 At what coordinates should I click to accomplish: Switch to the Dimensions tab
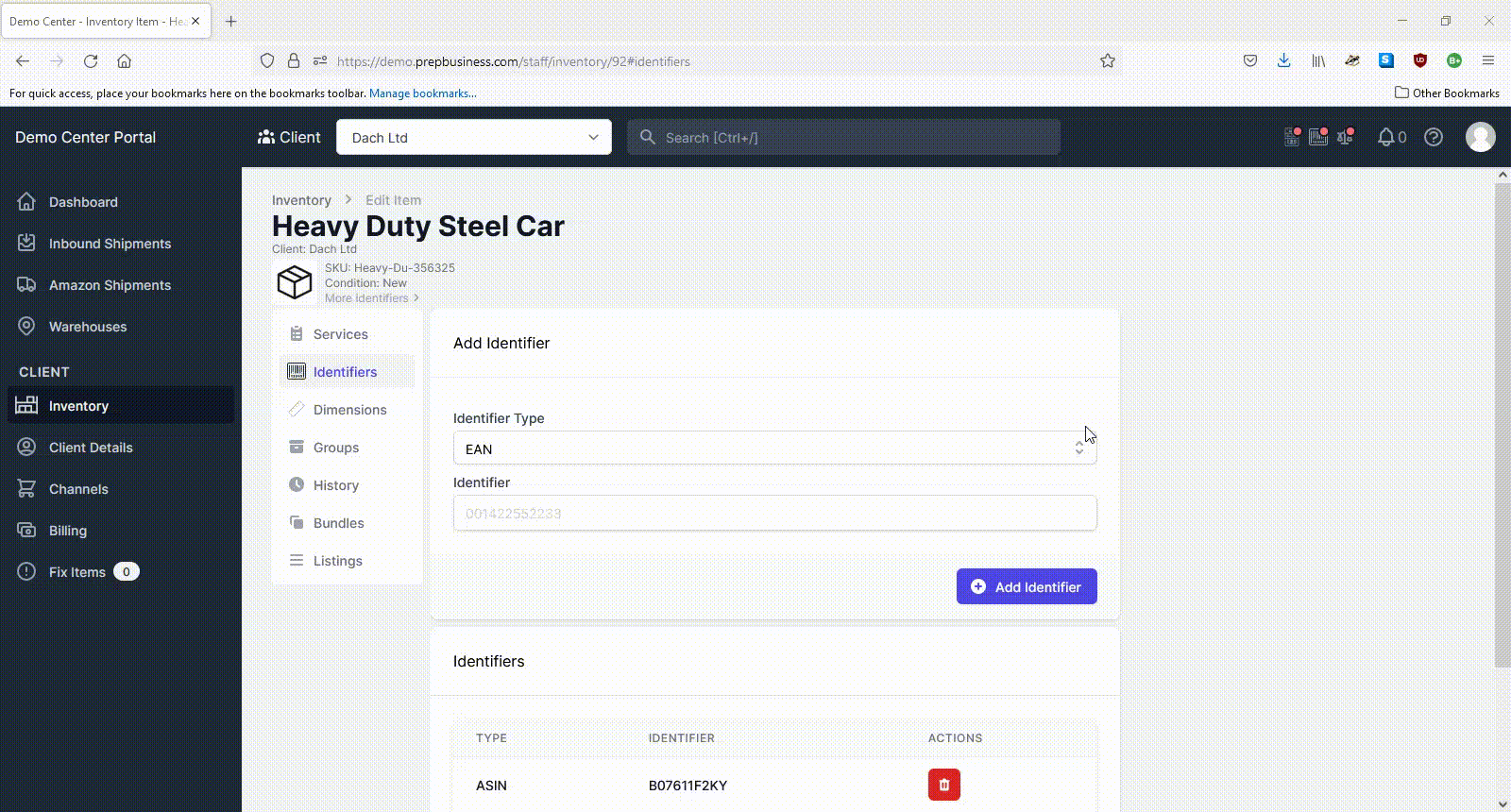(348, 410)
